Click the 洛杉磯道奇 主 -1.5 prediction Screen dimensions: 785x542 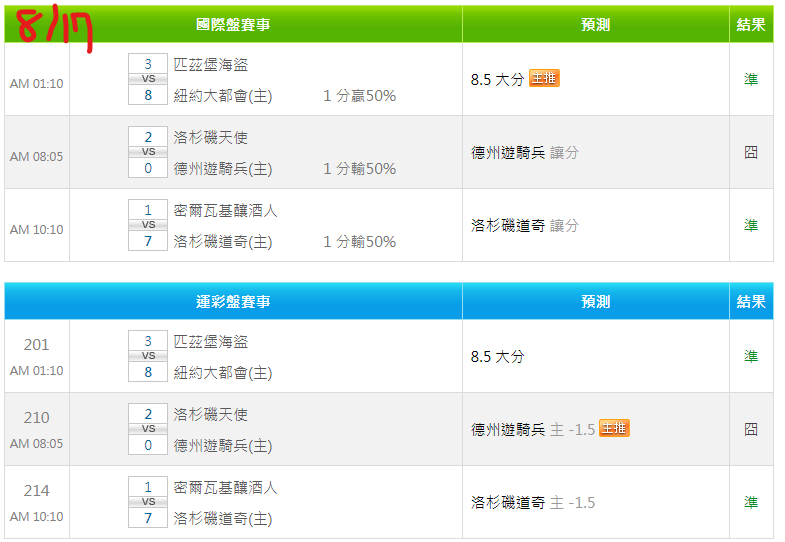(533, 503)
